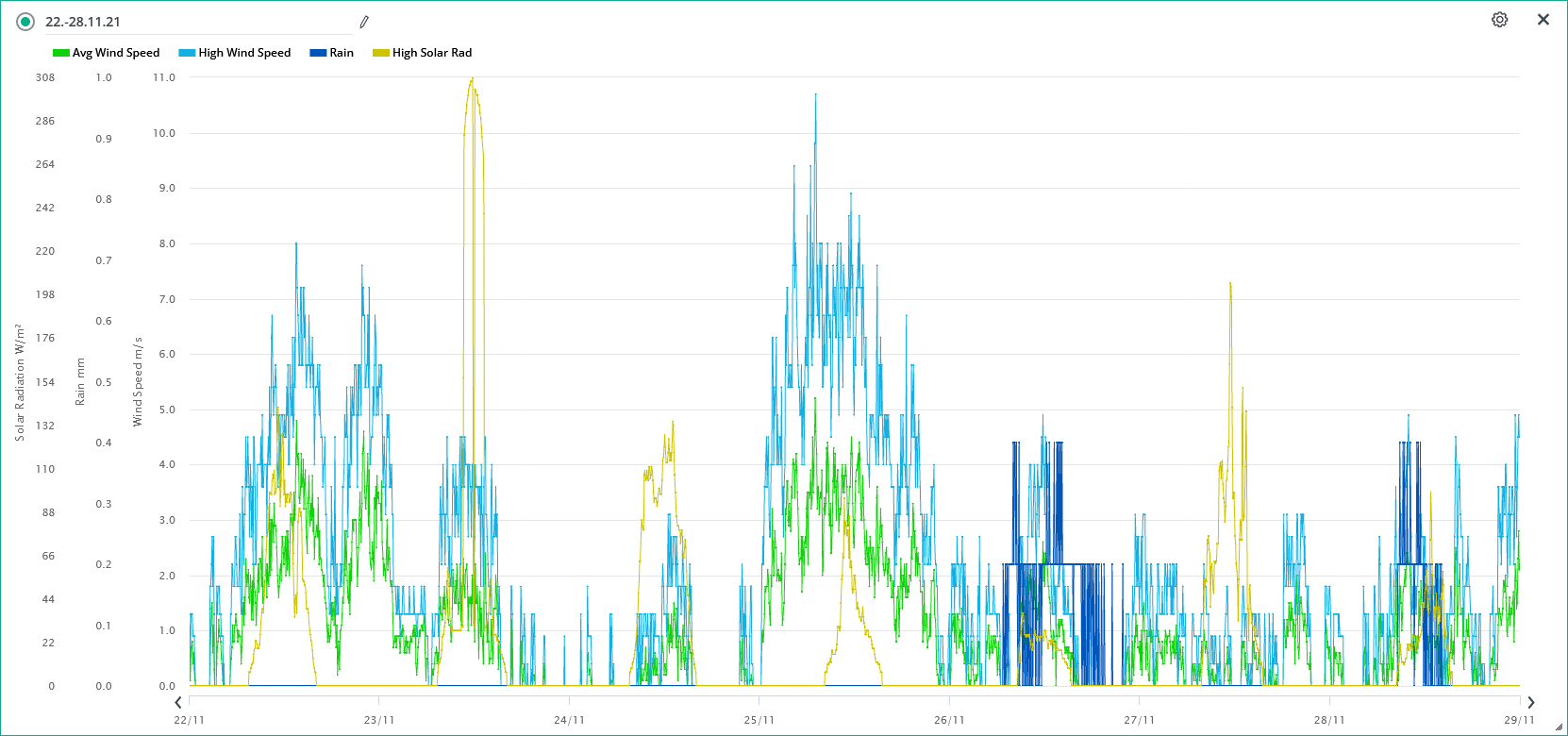Select the green radio button beside title

[x=25, y=22]
